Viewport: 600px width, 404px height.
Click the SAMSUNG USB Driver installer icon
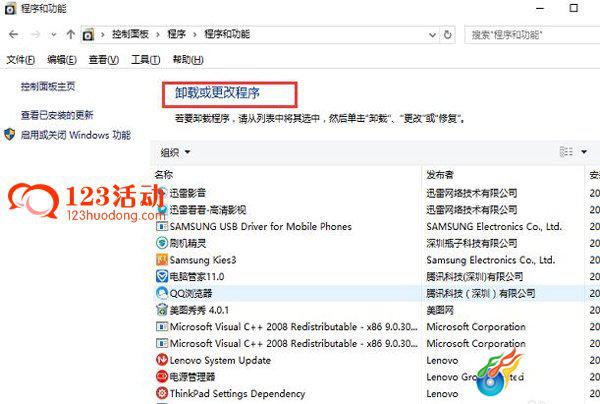coord(162,226)
